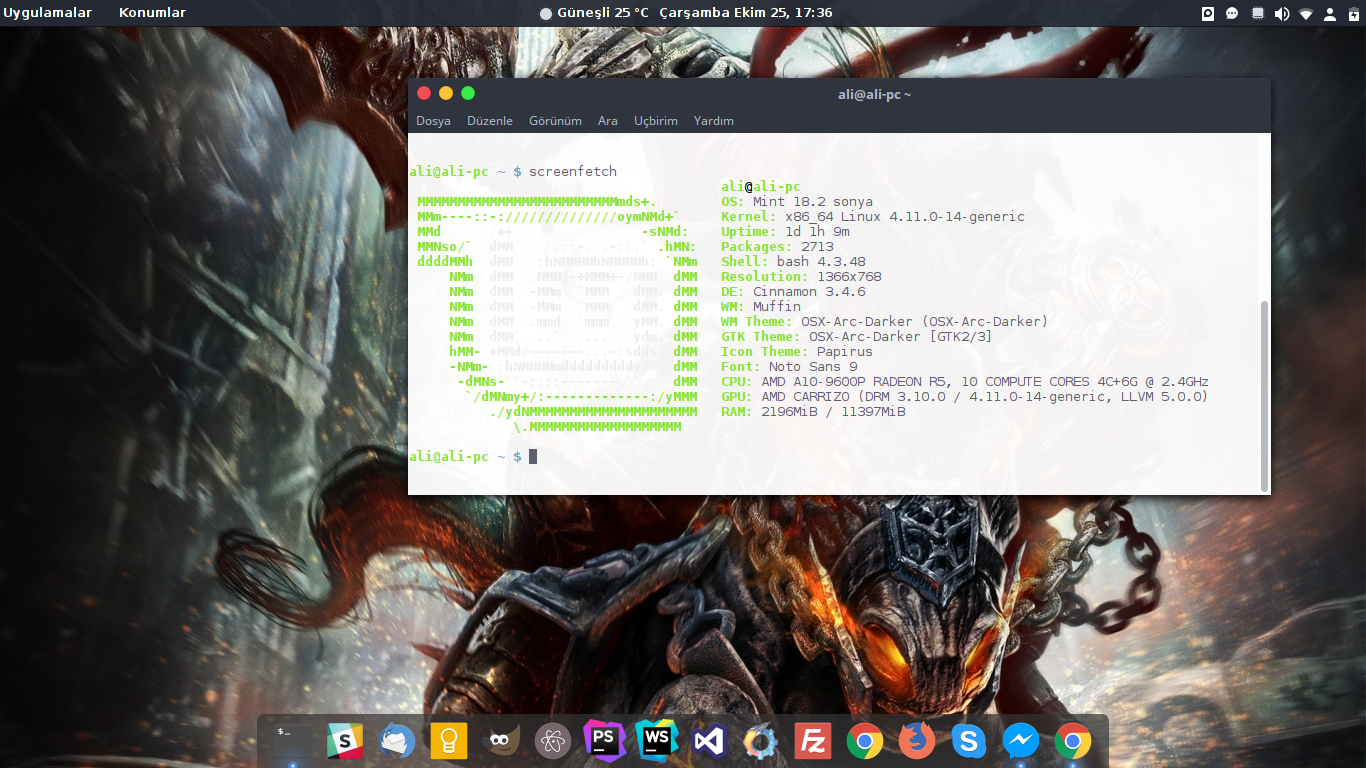Close the terminal with the red button
The width and height of the screenshot is (1366, 768).
click(x=424, y=93)
